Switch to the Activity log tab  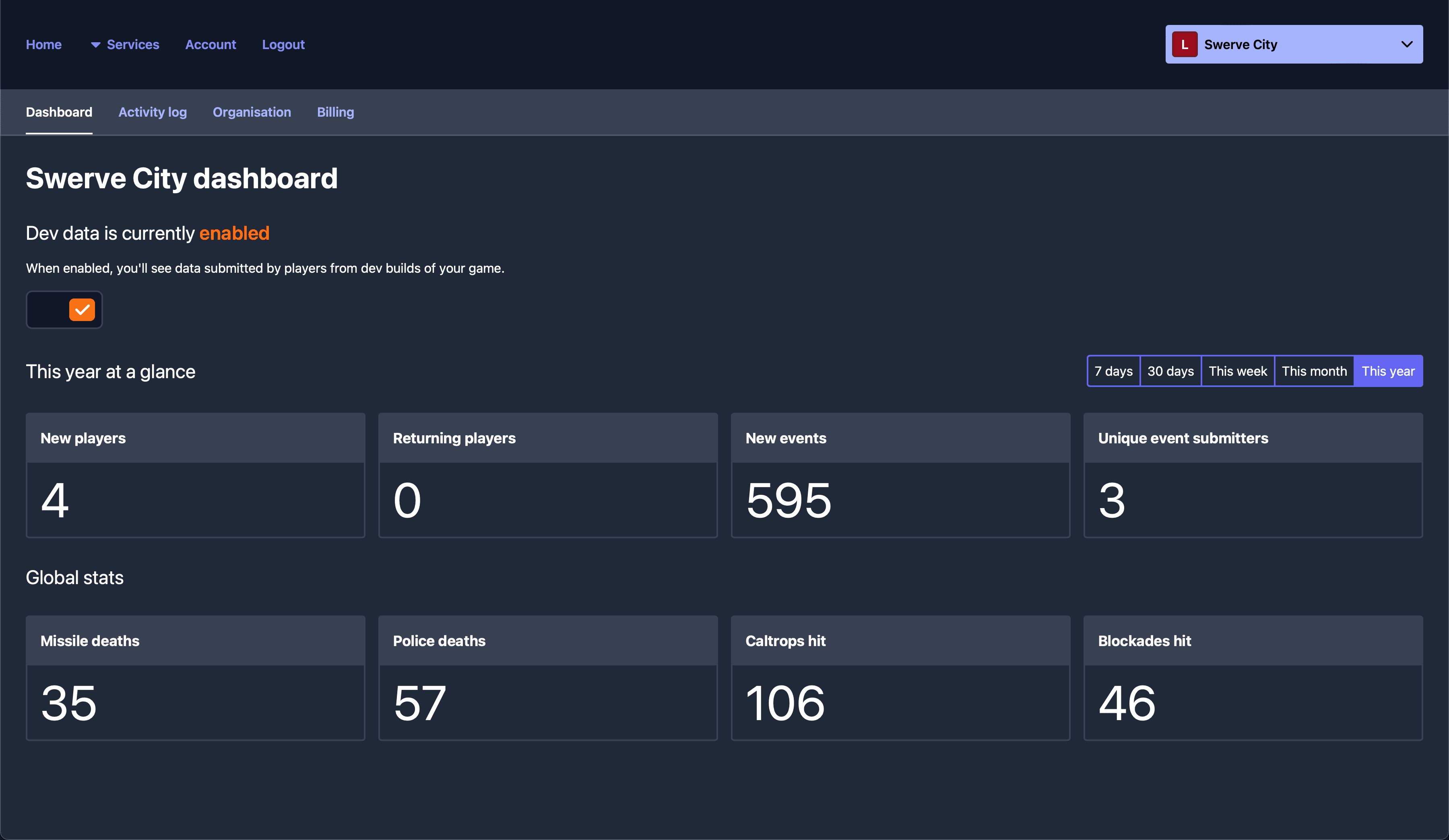(152, 112)
